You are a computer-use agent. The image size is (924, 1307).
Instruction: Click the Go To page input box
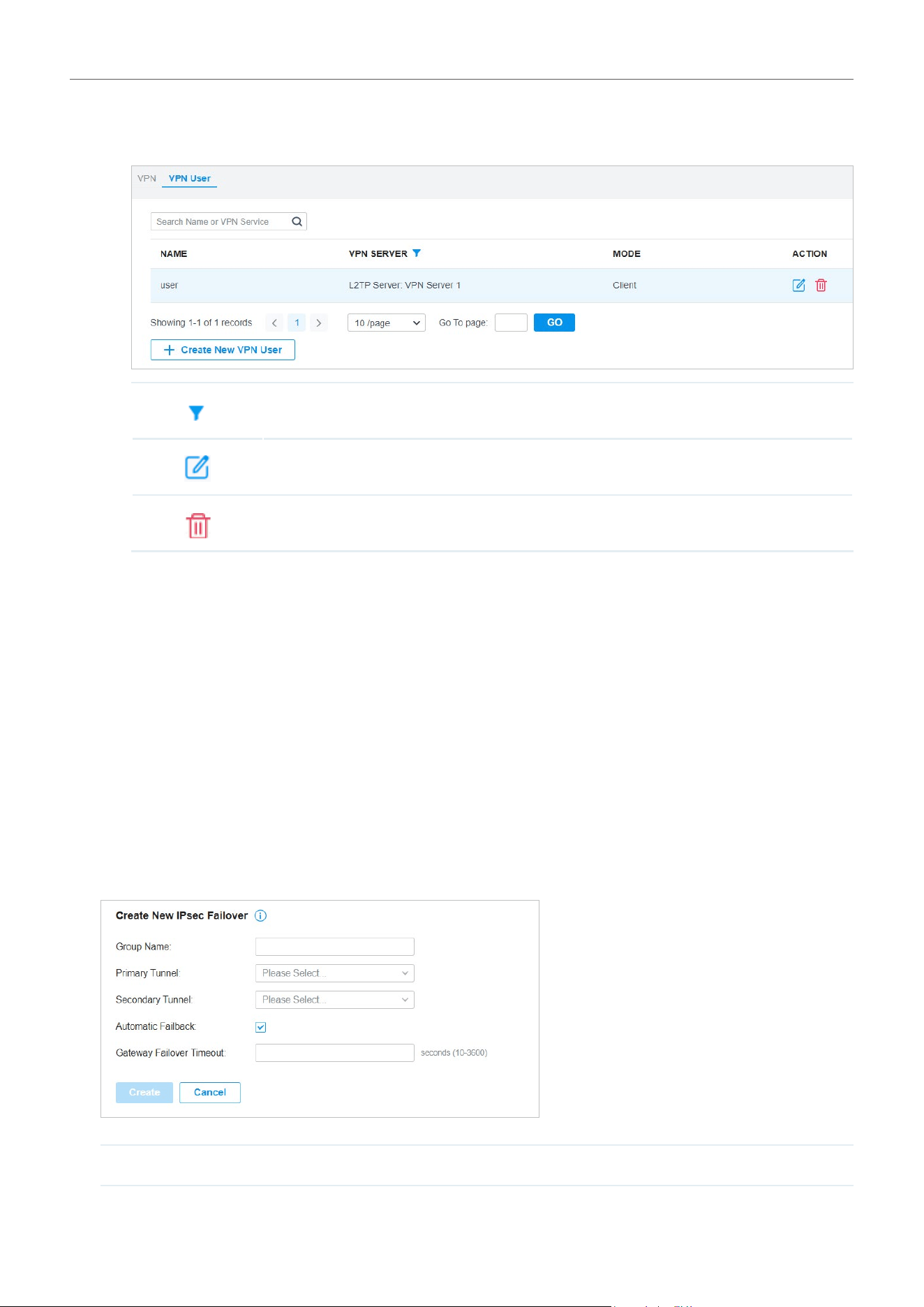pyautogui.click(x=511, y=323)
